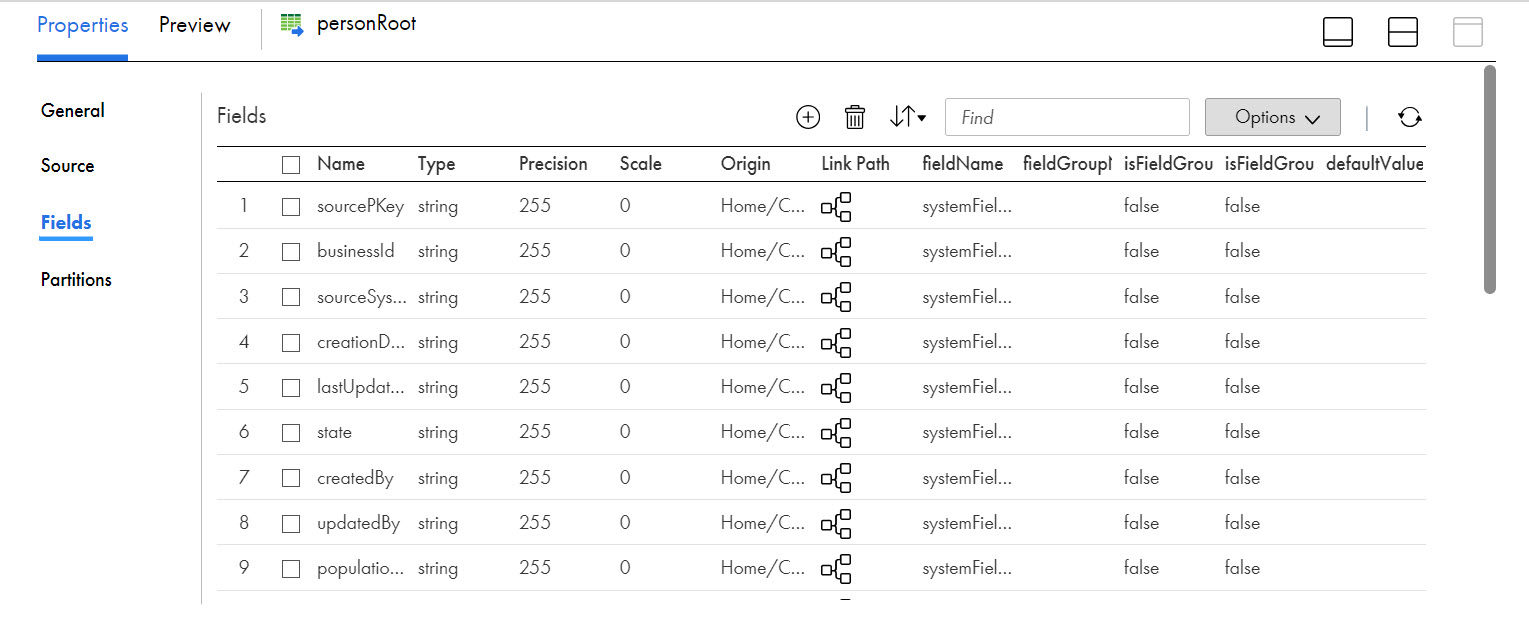Open link path for state row
Viewport: 1529px width, 631px height.
tap(836, 433)
